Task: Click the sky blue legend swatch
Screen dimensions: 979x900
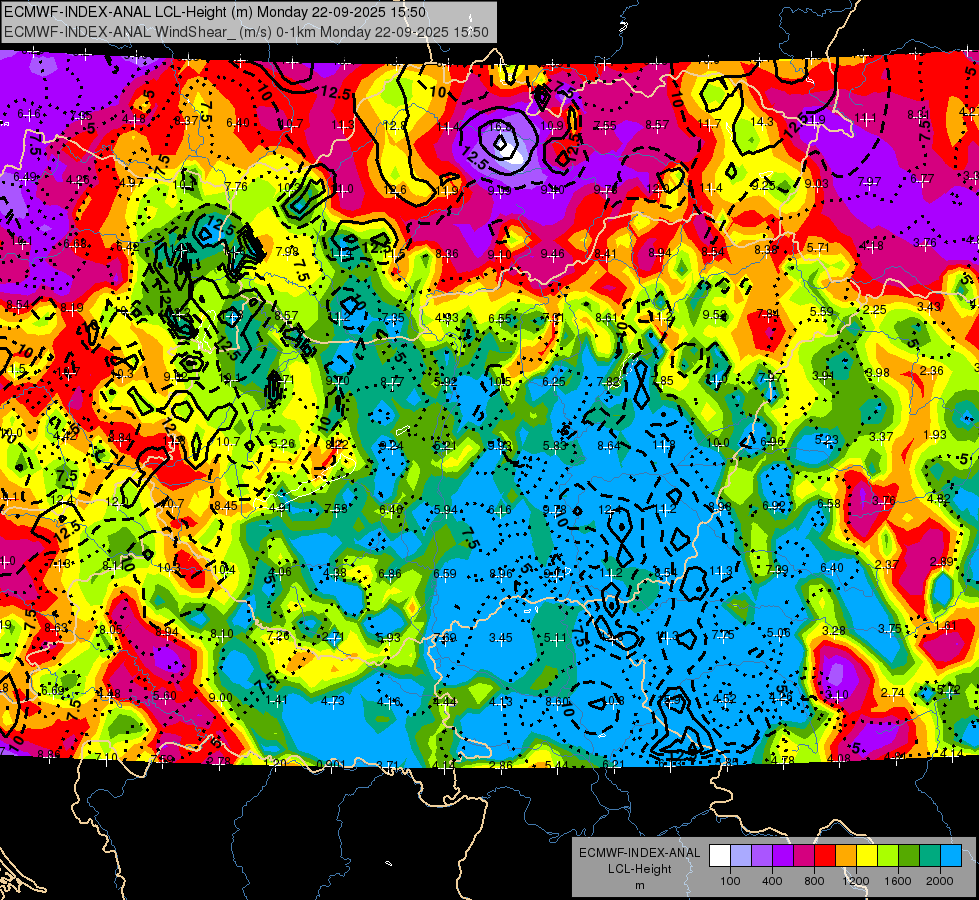Action: pos(950,856)
